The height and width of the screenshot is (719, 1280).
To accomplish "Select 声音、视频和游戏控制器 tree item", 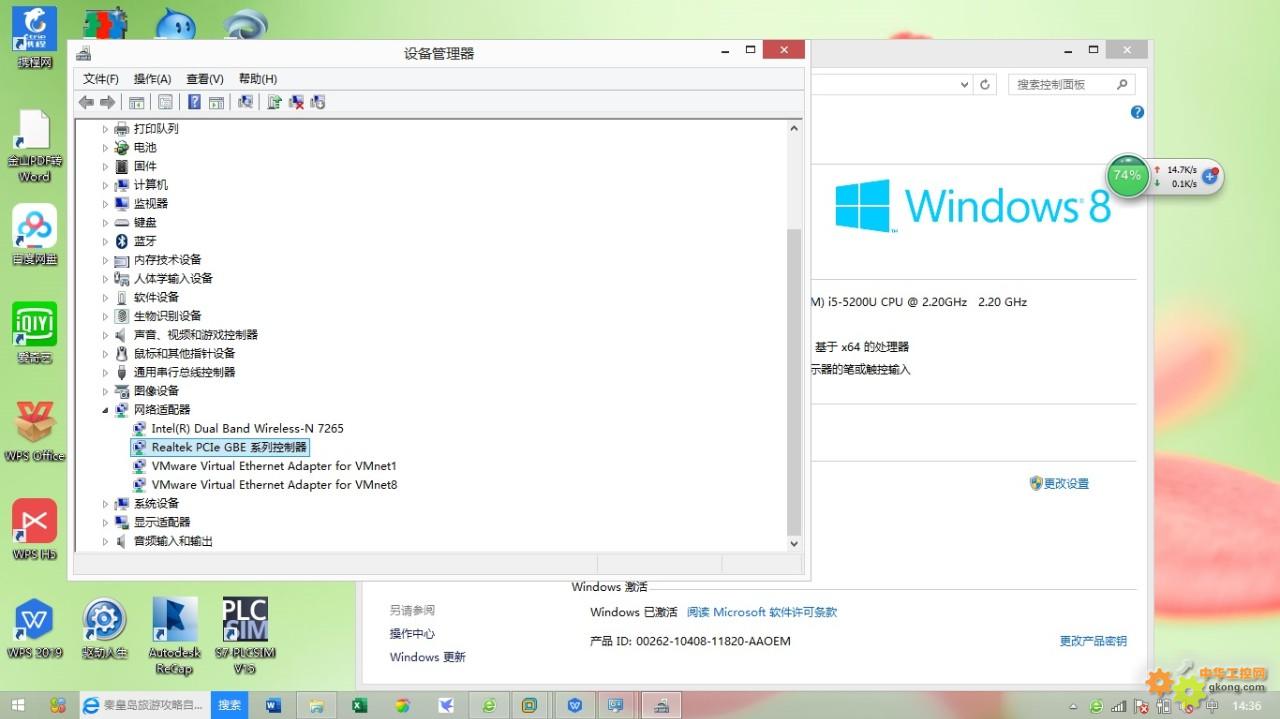I will [x=195, y=335].
